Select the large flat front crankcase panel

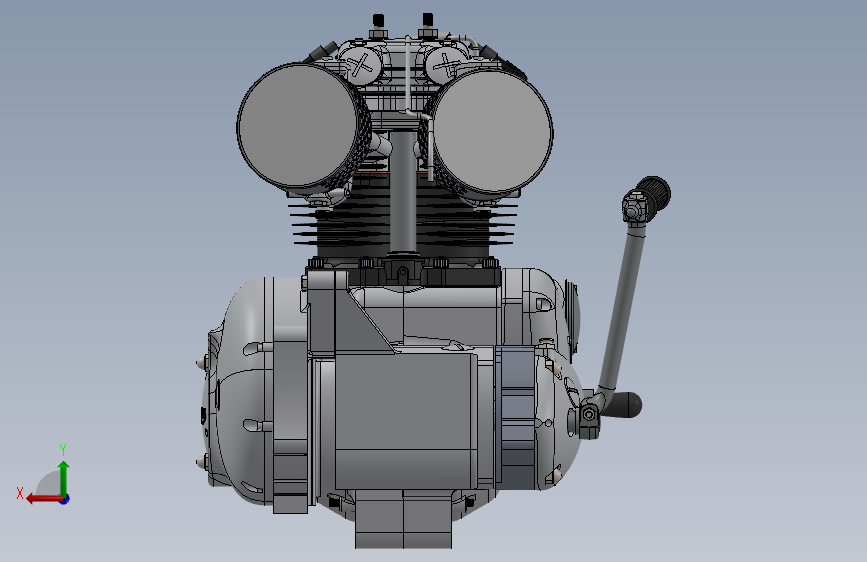coord(405,420)
